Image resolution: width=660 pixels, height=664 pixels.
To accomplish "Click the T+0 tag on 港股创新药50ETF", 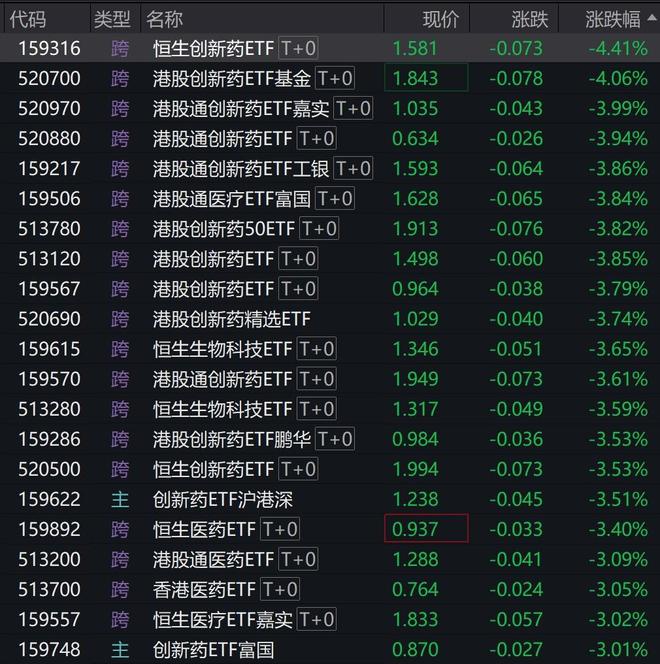I will [319, 229].
